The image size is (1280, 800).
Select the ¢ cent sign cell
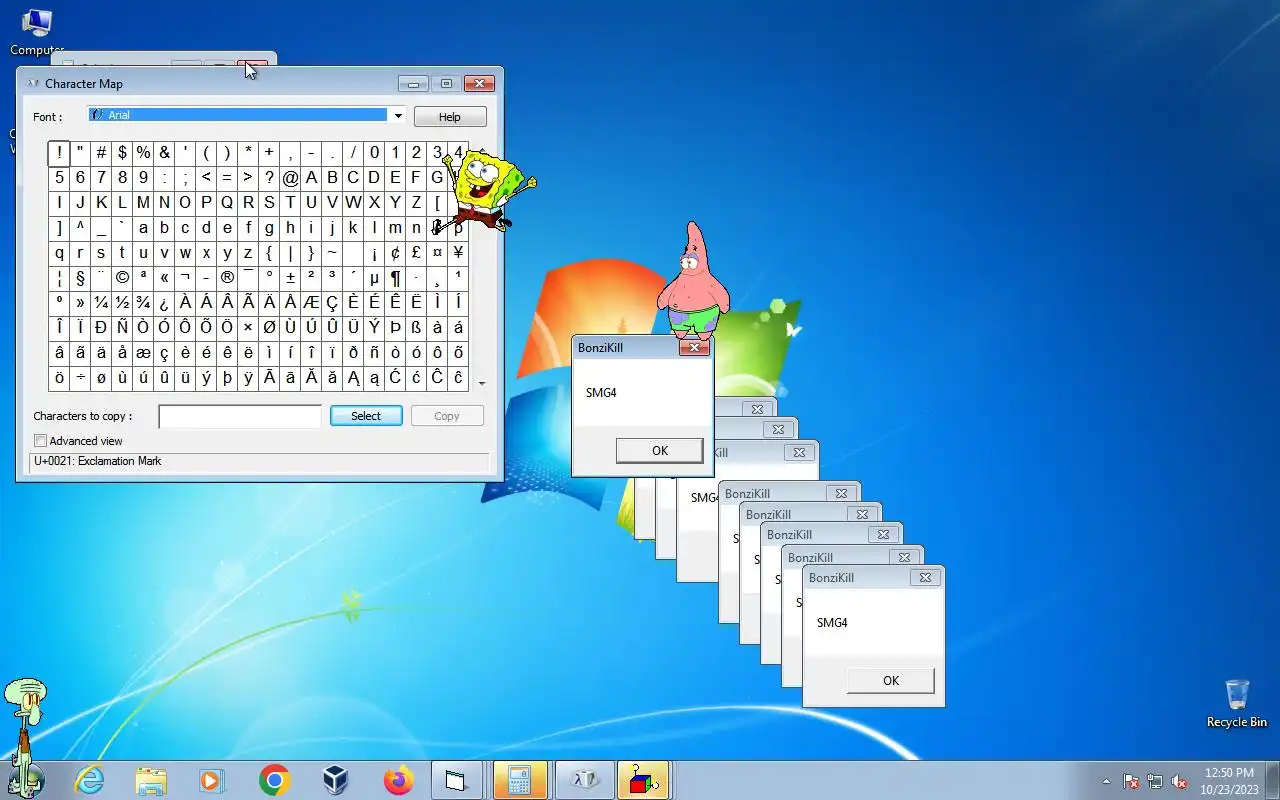click(x=395, y=253)
